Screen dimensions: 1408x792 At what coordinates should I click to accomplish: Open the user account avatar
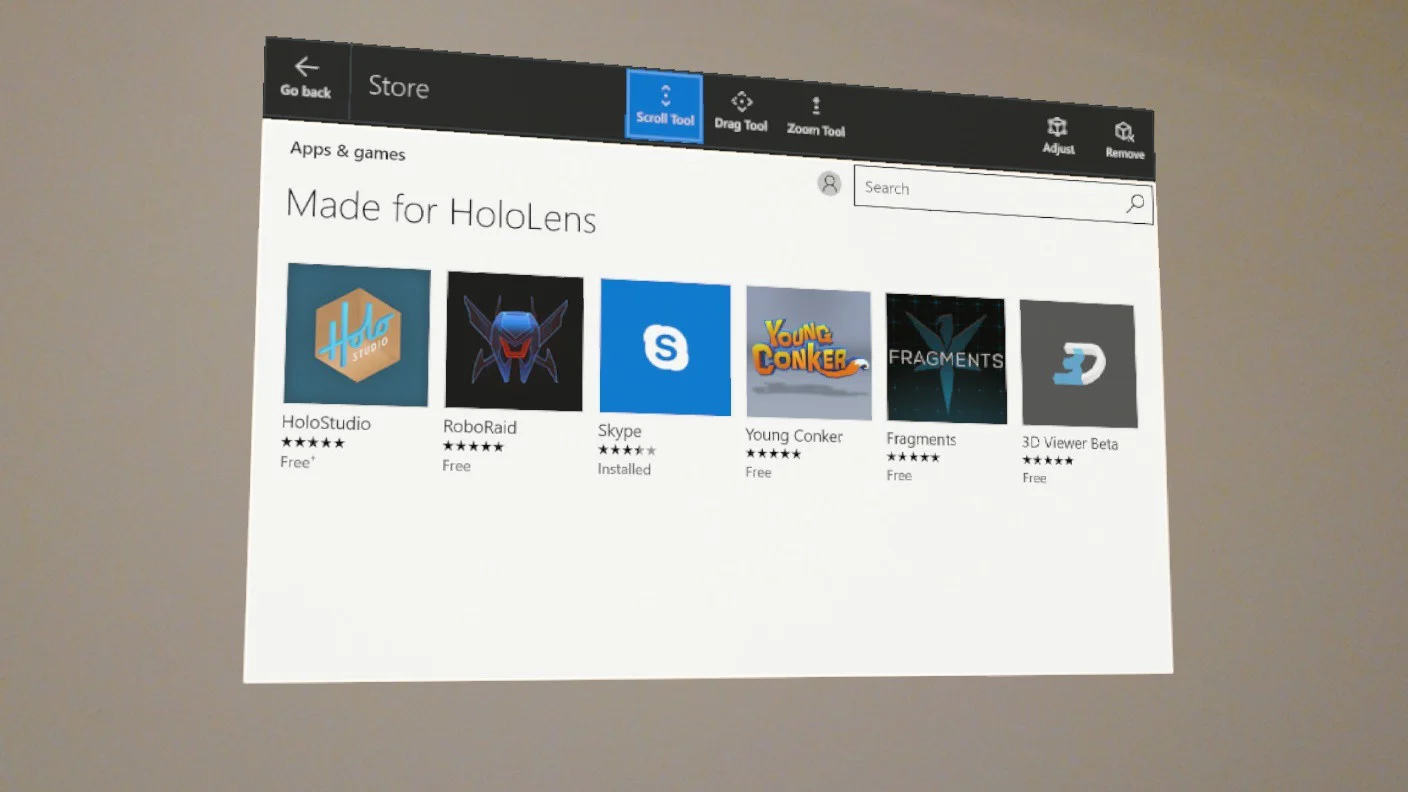pyautogui.click(x=829, y=183)
